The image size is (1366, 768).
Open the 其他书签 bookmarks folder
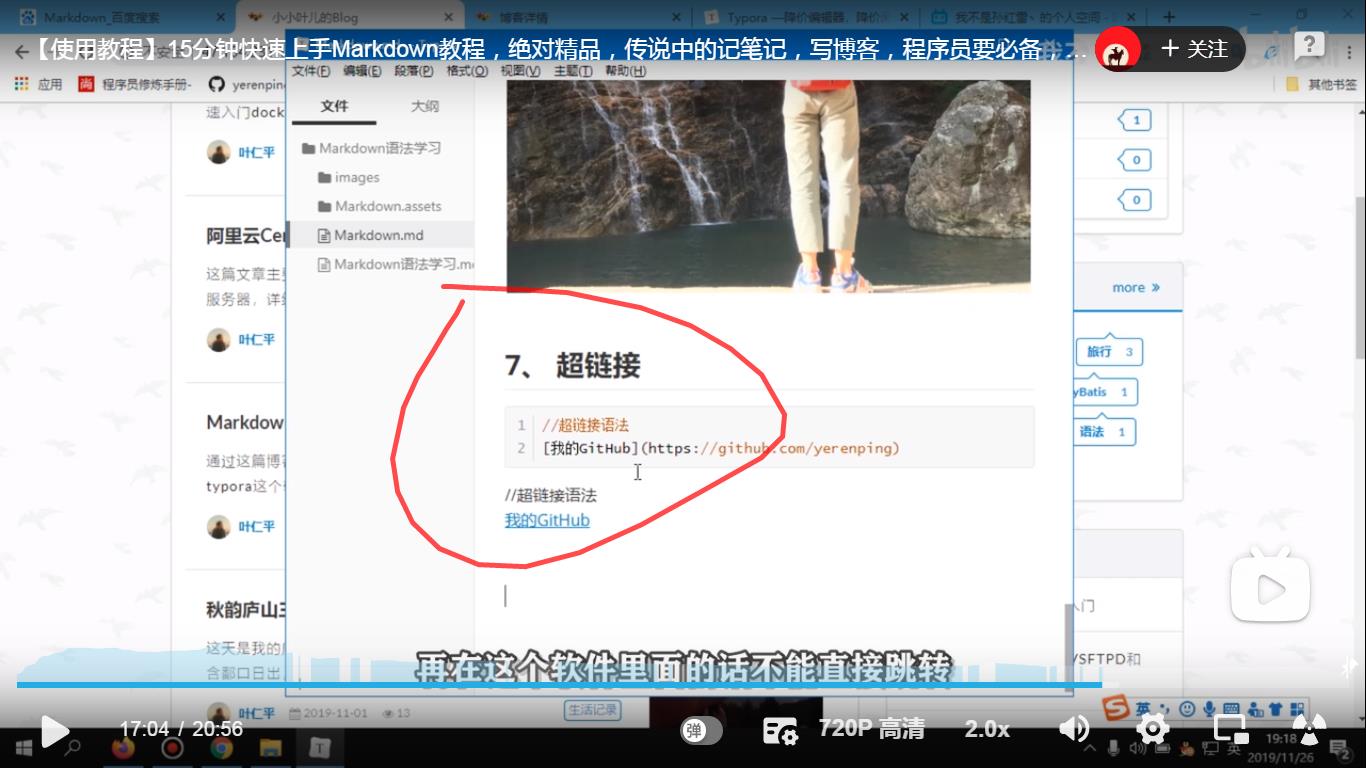[1321, 85]
